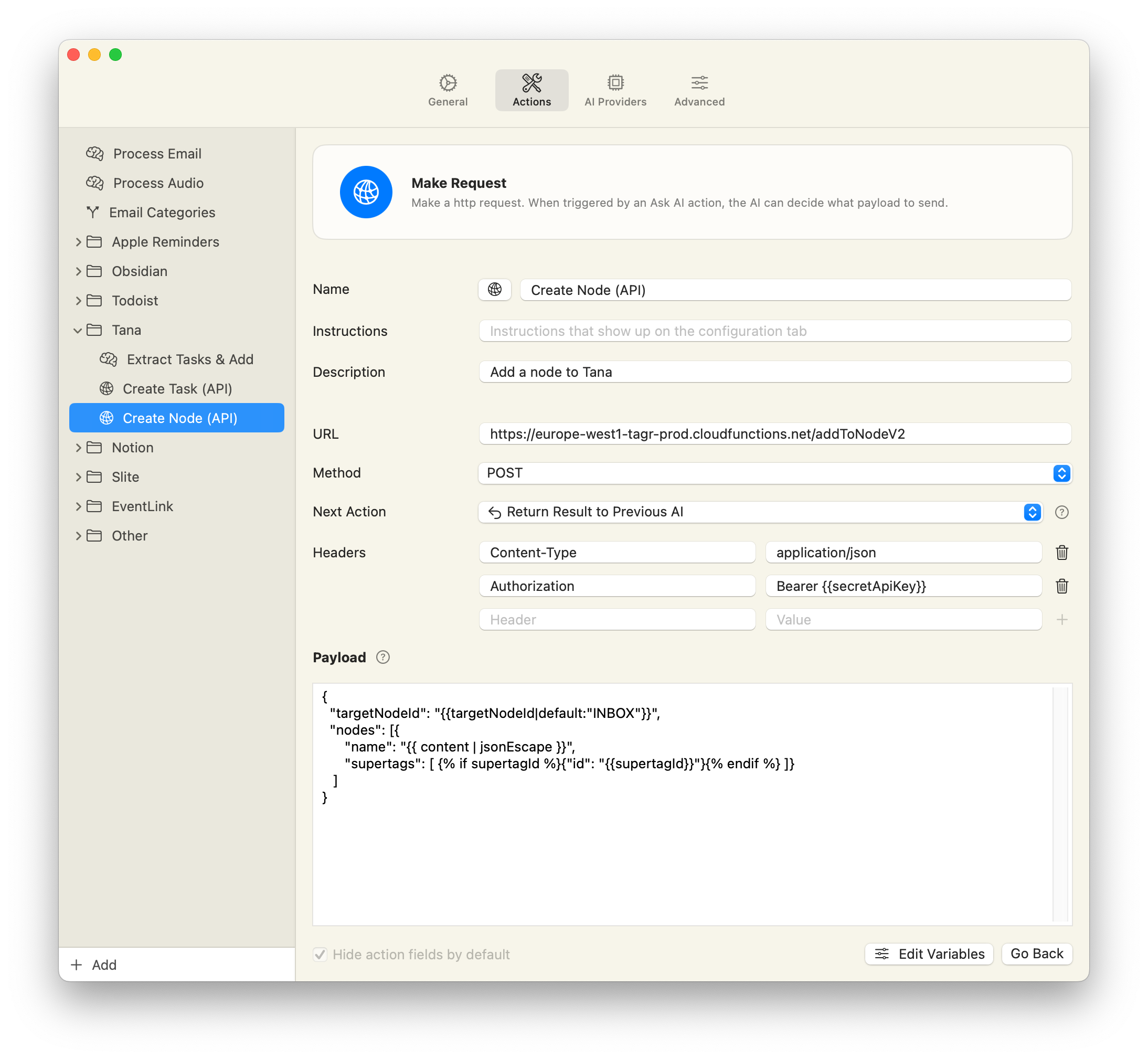Click help icon beside Next Action dropdown
Viewport: 1148px width, 1059px height.
point(1061,512)
